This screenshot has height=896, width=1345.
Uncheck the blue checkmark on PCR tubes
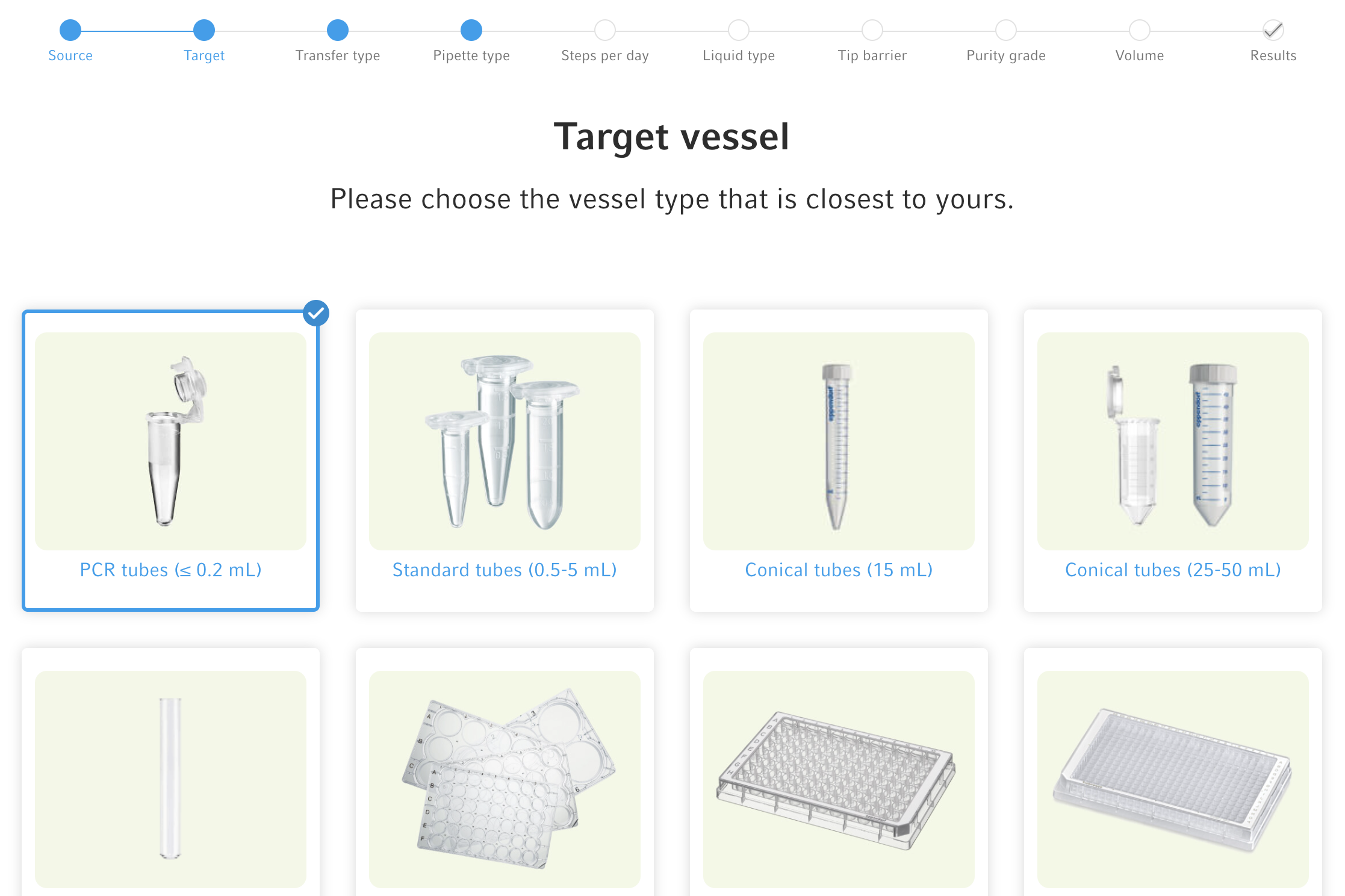point(316,313)
